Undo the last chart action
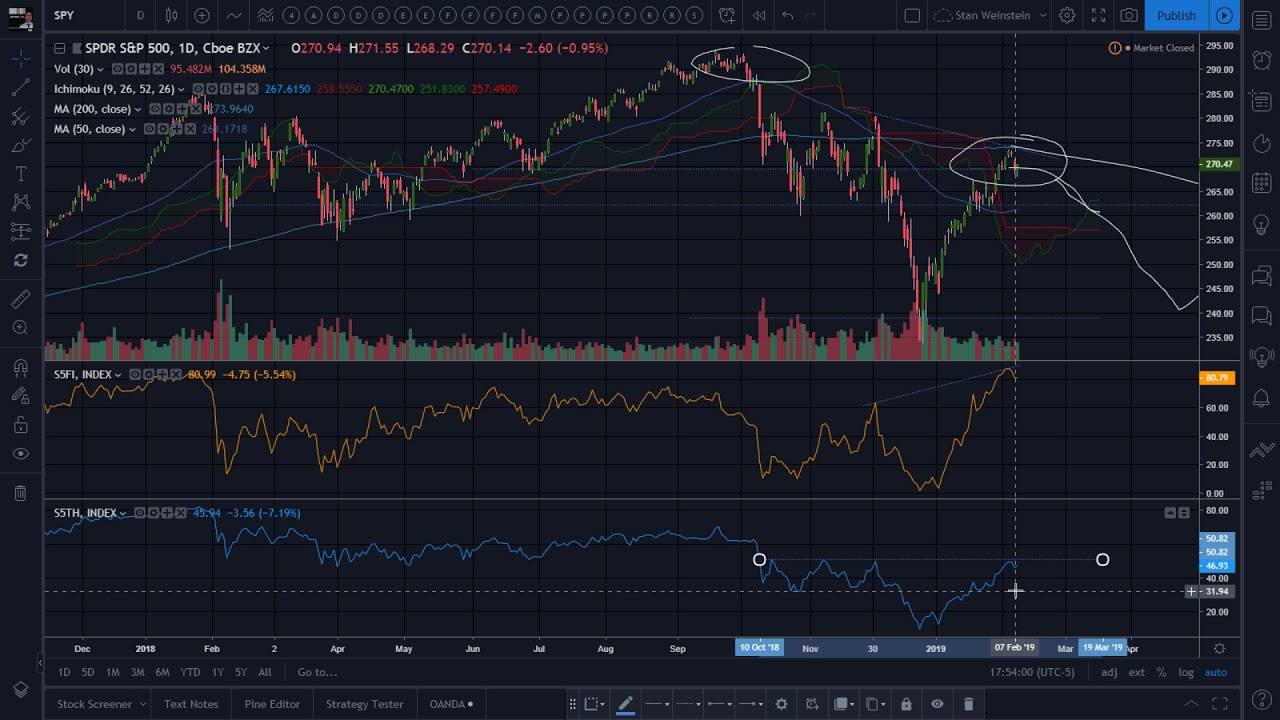Viewport: 1280px width, 720px height. (x=788, y=15)
